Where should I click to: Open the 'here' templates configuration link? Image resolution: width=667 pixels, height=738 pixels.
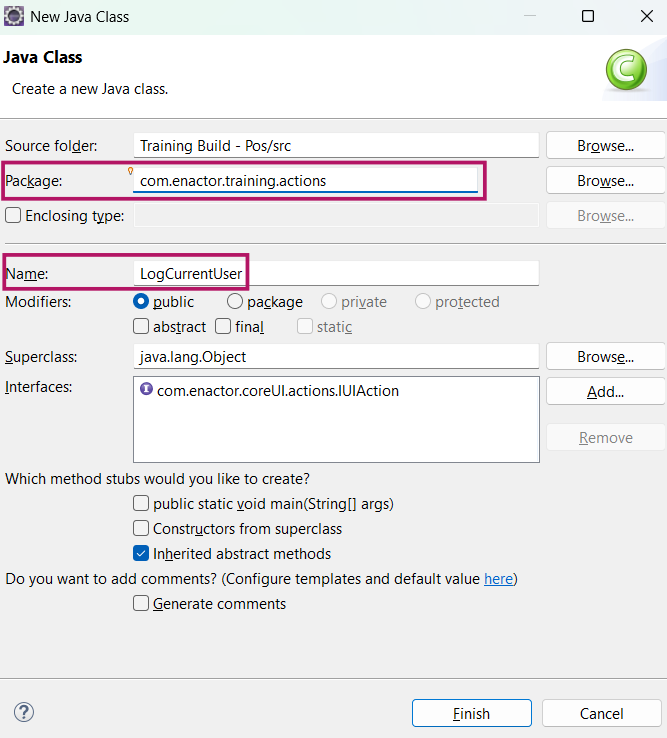coord(498,578)
